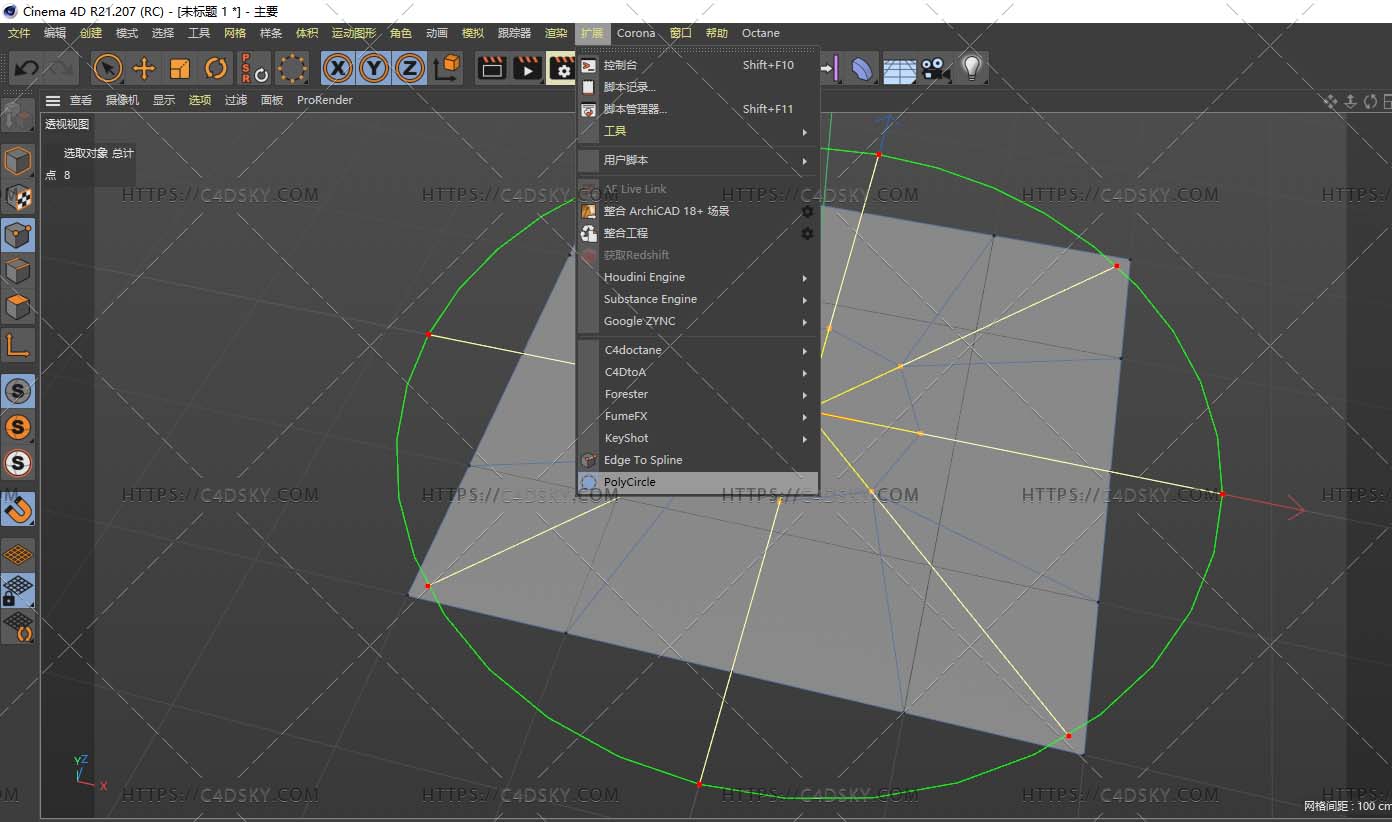Open Edit Render Settings gear icon
1392x822 pixels.
[562, 68]
